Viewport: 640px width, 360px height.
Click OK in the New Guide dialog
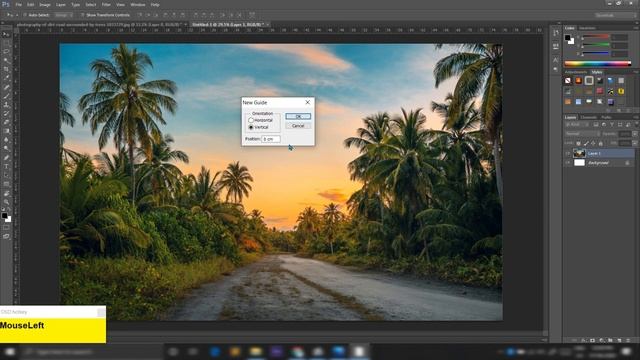click(x=298, y=117)
